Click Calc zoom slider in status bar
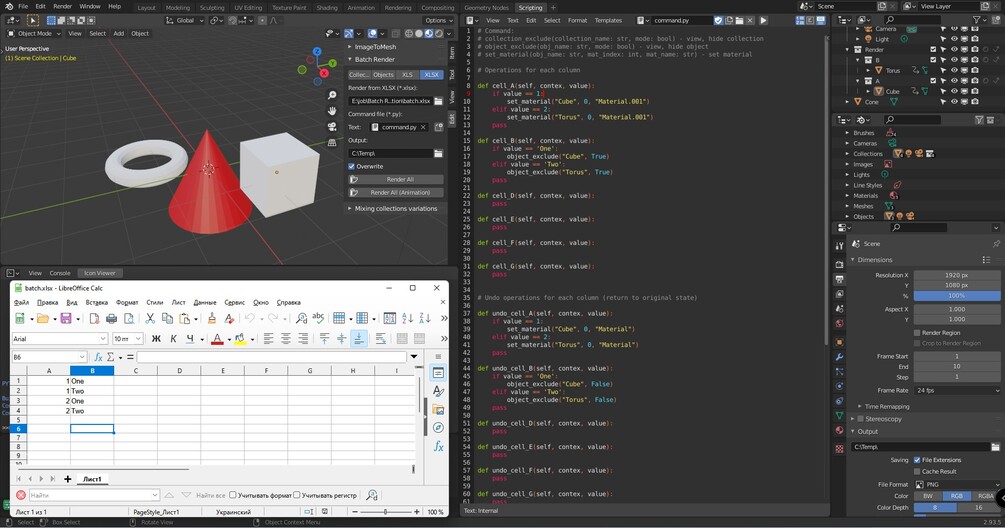Image resolution: width=1005 pixels, height=528 pixels. click(385, 512)
